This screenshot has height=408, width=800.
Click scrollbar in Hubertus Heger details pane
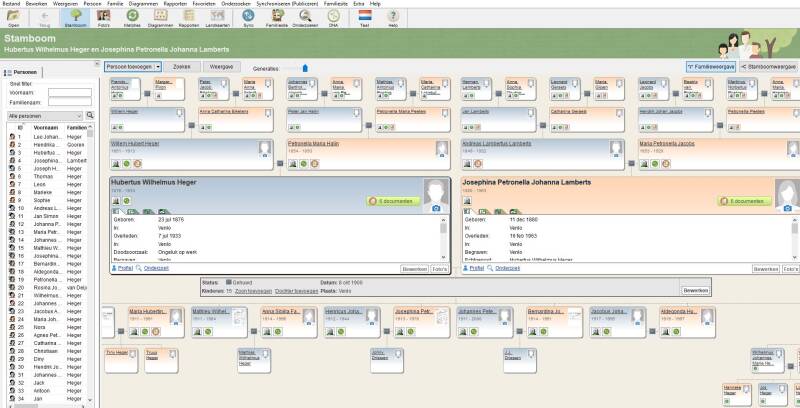[443, 238]
